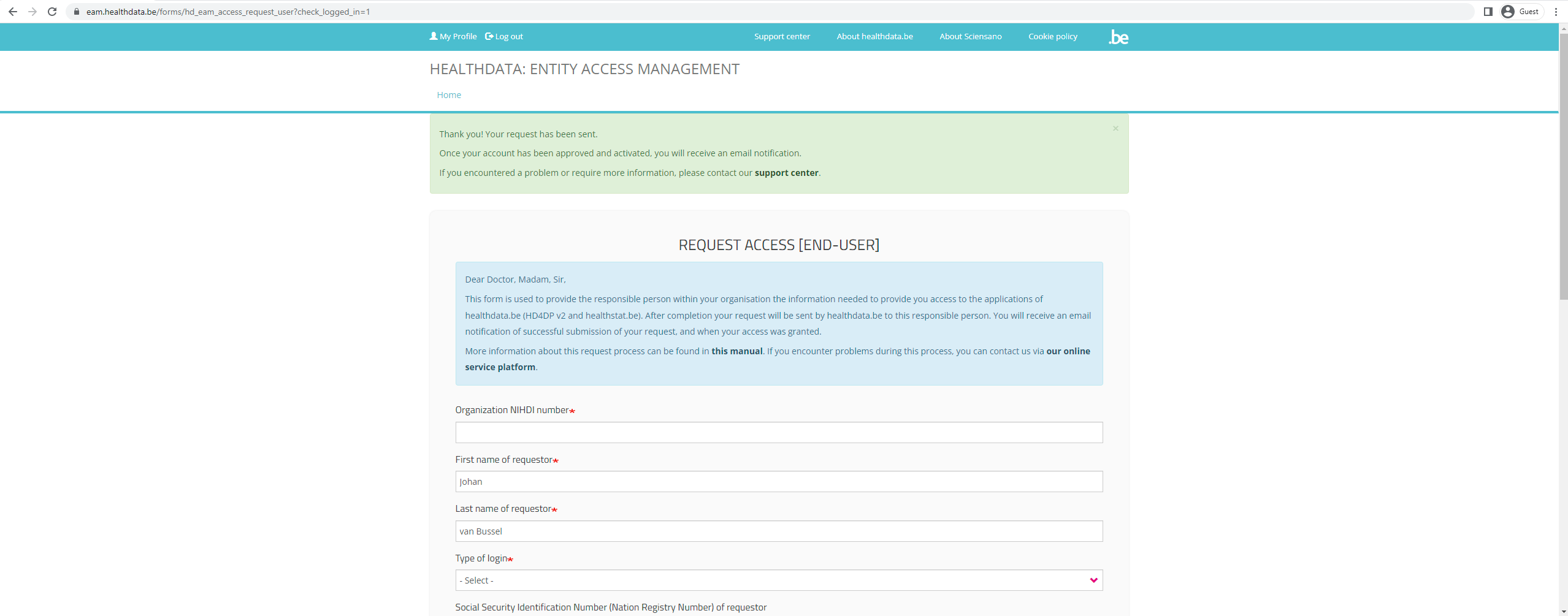Image resolution: width=1568 pixels, height=616 pixels.
Task: Open My Profile page
Action: [453, 37]
